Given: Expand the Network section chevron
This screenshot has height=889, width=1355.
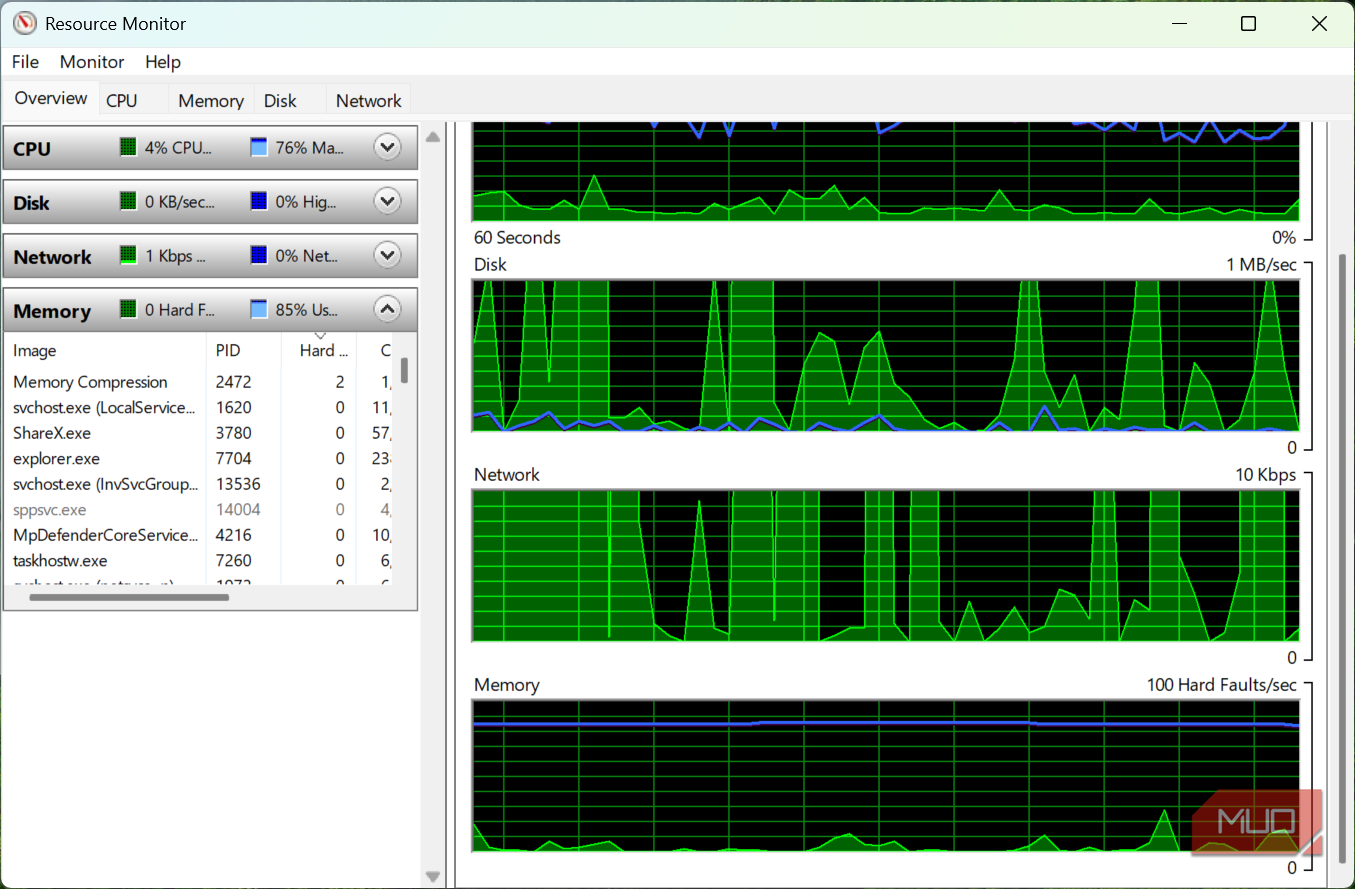Looking at the screenshot, I should click(x=387, y=256).
